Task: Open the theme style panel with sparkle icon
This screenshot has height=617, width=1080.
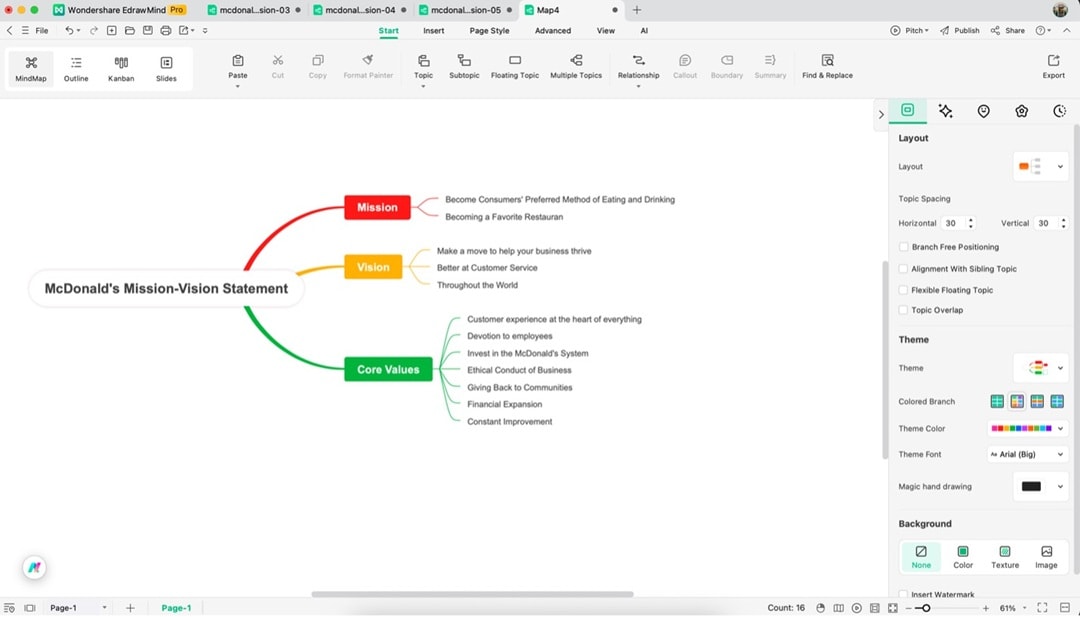Action: click(x=945, y=111)
